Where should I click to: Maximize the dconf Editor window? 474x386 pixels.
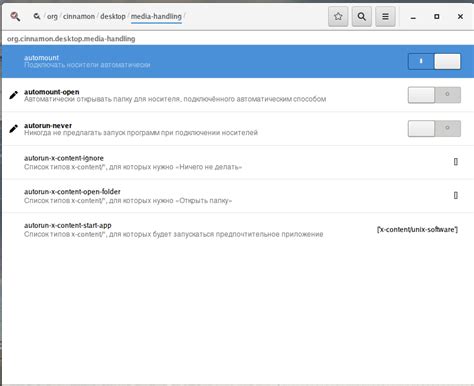click(437, 16)
